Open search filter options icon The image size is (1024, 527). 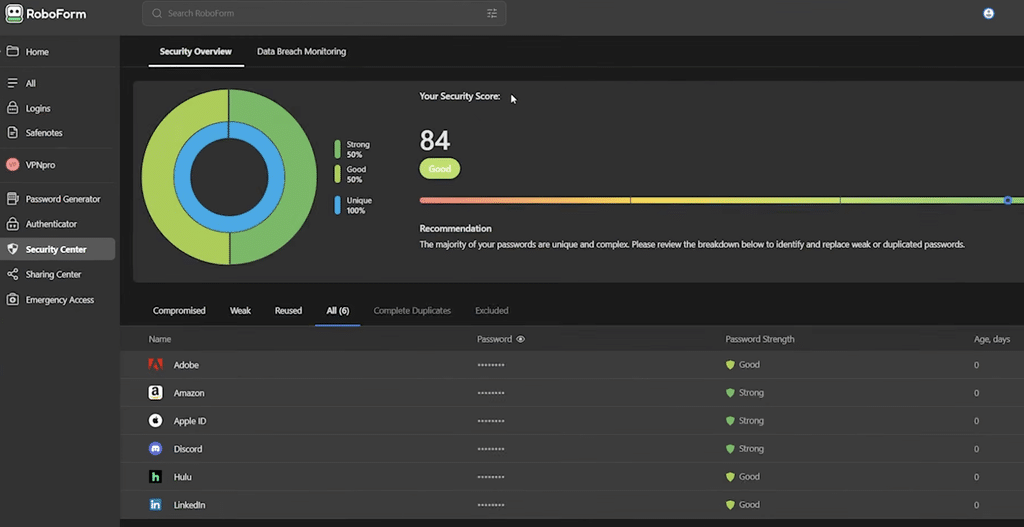click(x=492, y=13)
